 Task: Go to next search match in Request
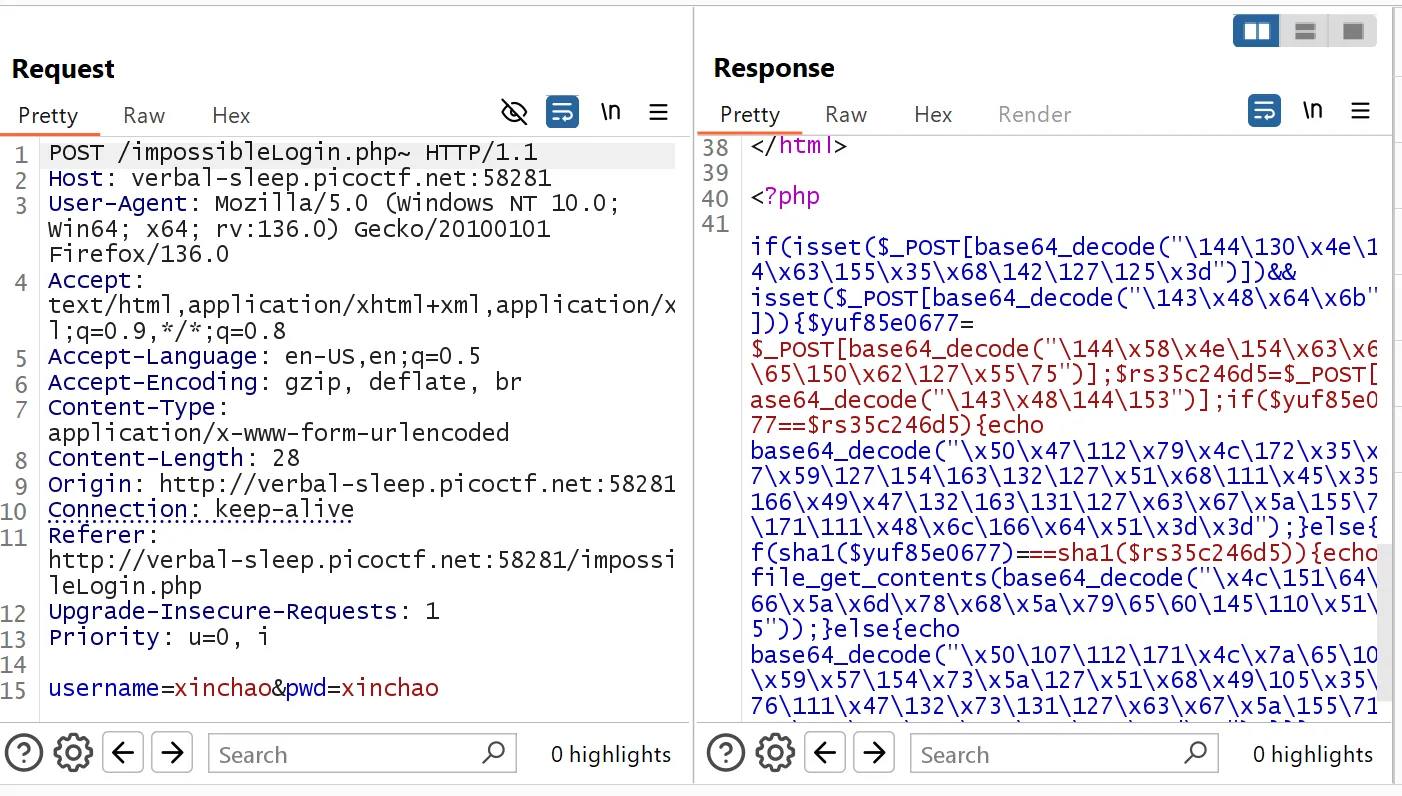tap(172, 752)
